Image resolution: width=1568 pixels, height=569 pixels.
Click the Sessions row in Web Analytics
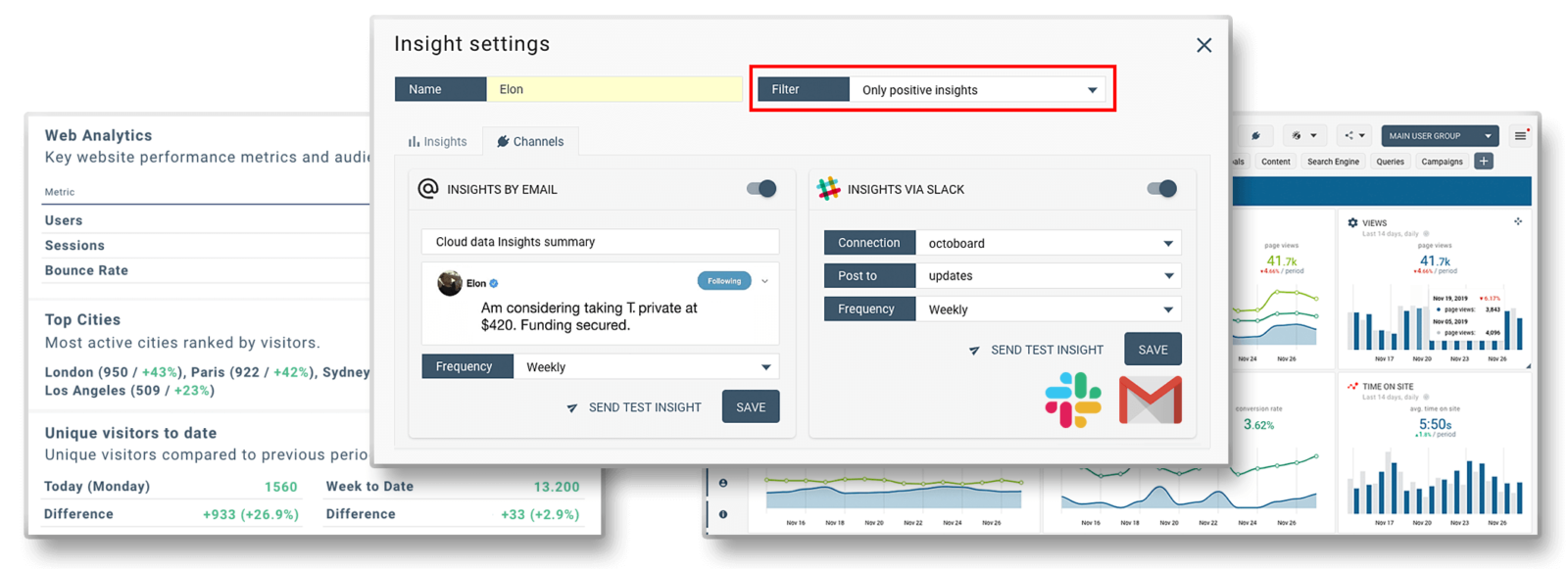(x=206, y=246)
